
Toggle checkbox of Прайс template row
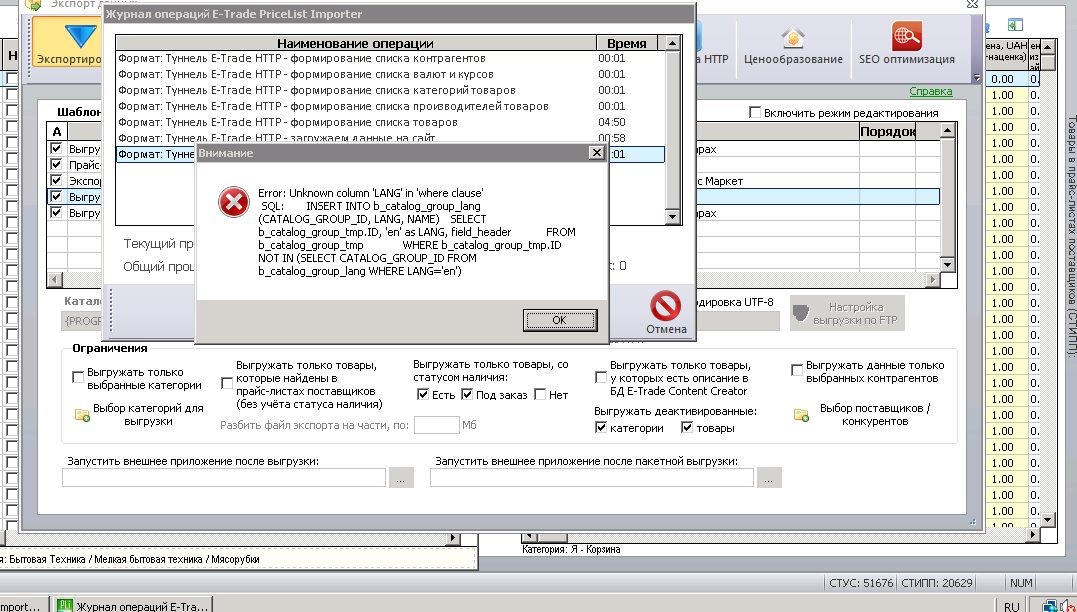(x=56, y=164)
